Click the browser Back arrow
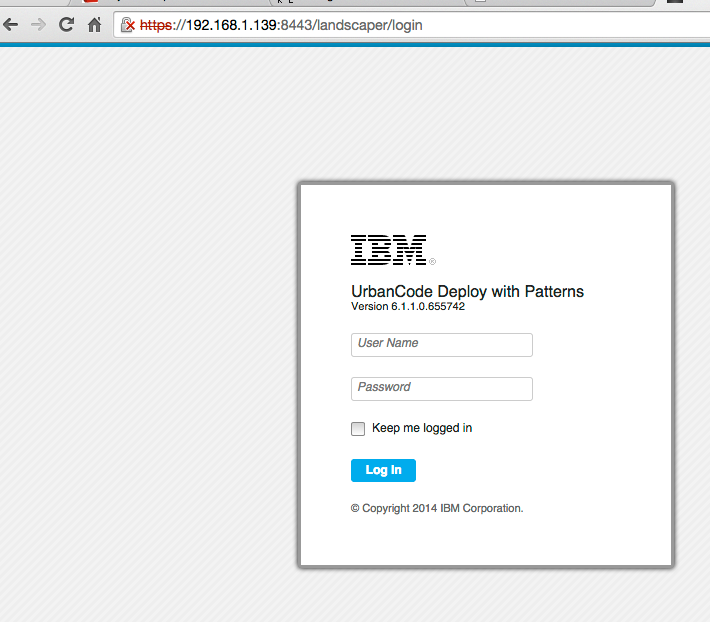710x622 pixels. tap(11, 24)
